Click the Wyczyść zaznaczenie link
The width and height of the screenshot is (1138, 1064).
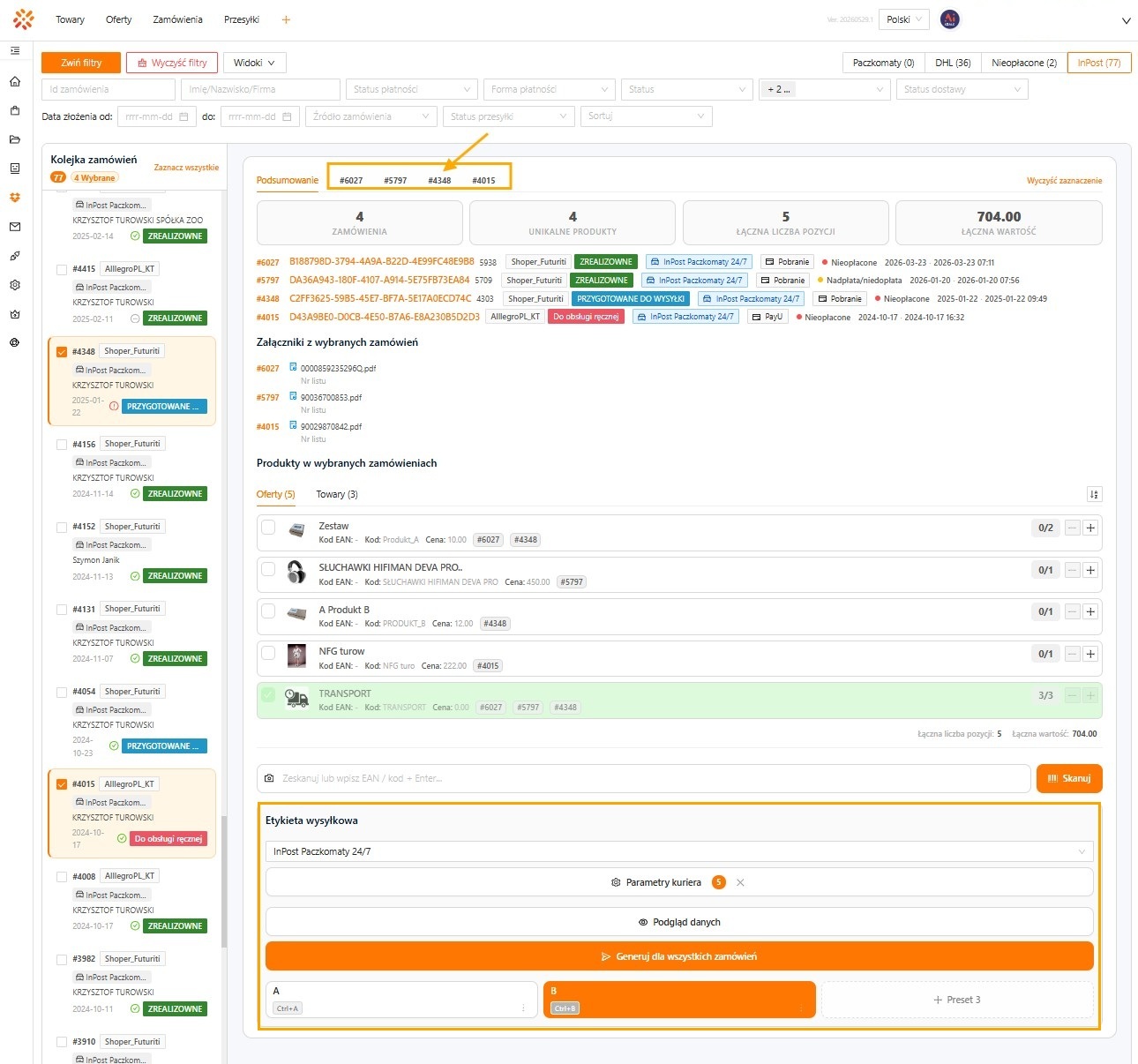1064,181
